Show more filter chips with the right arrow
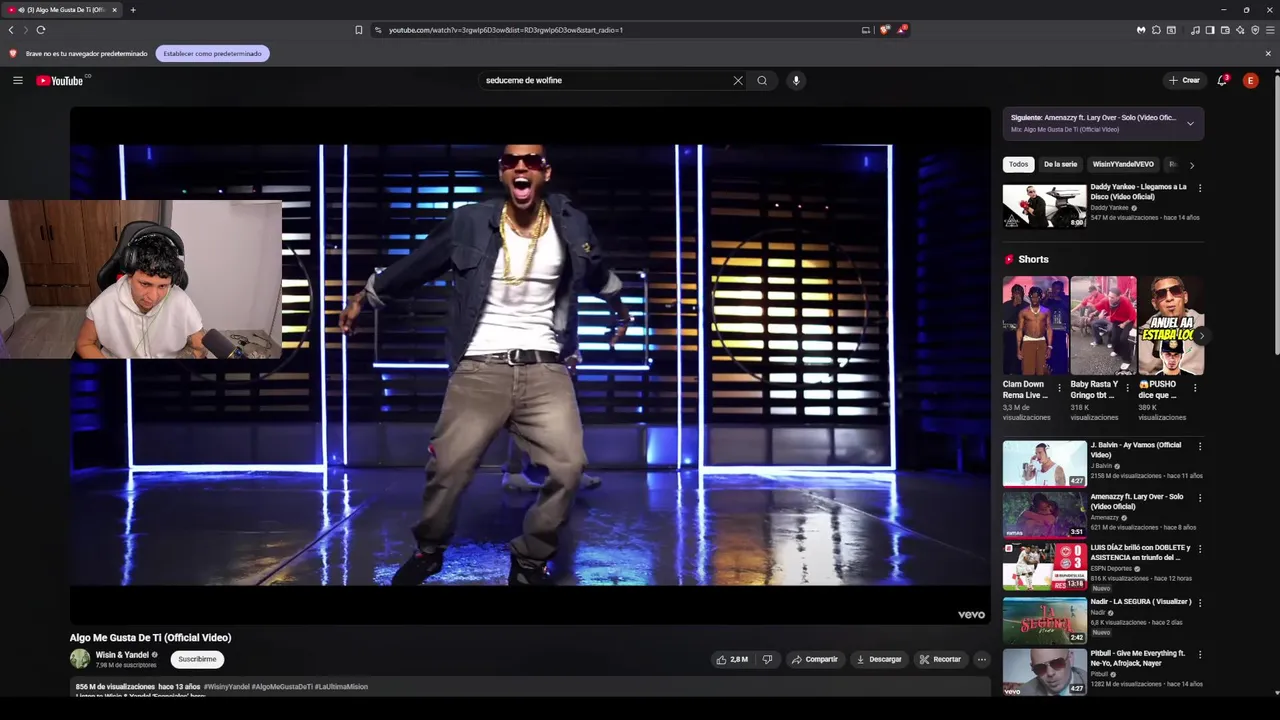 click(x=1191, y=164)
